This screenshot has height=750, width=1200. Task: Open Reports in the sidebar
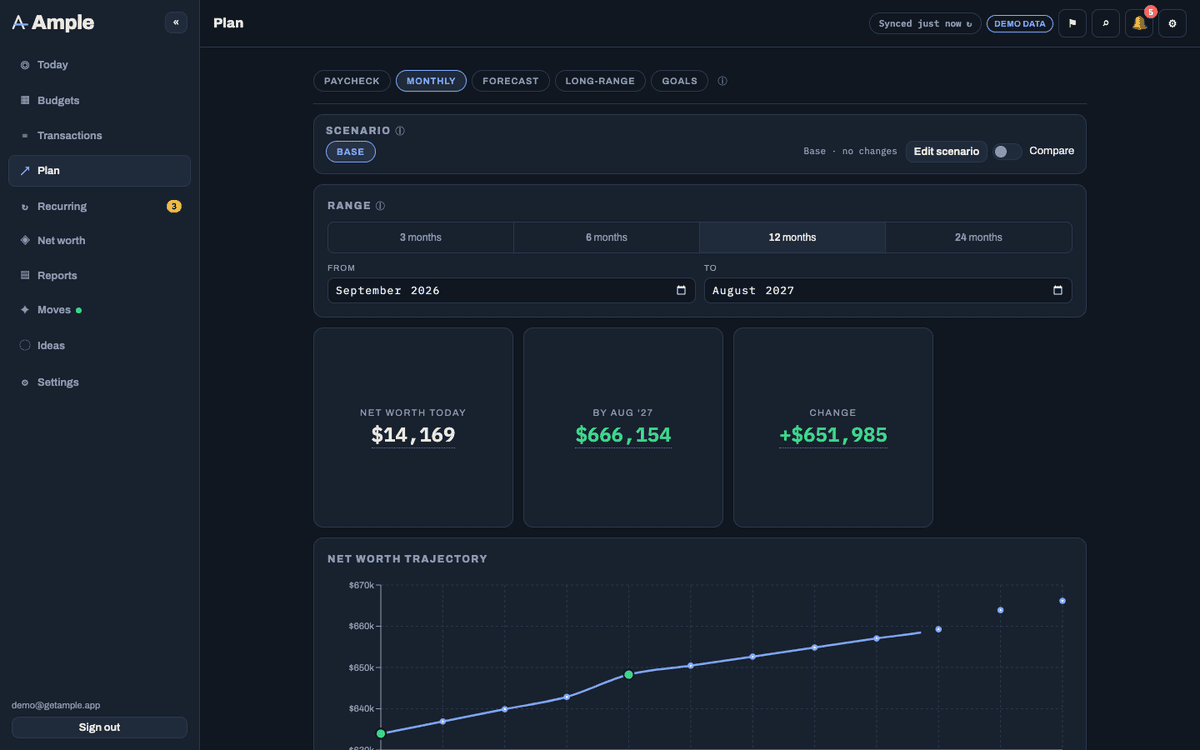coord(99,275)
